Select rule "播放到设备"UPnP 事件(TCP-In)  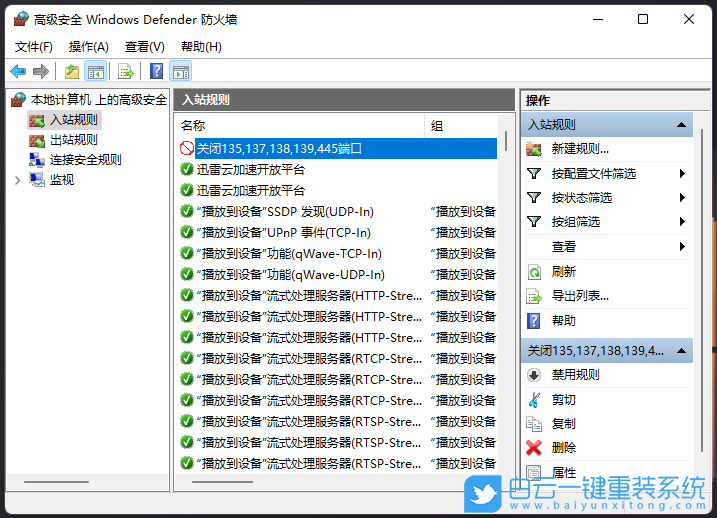tap(338, 233)
